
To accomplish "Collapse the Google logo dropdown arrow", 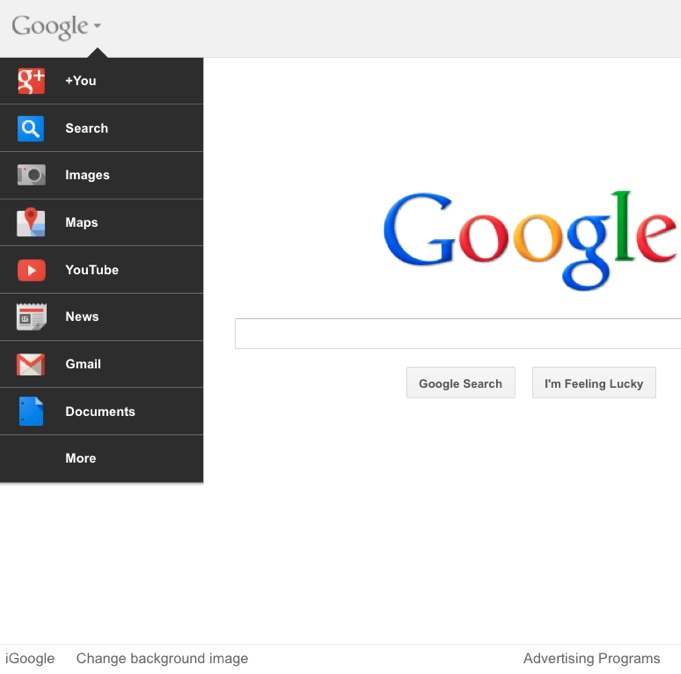I will tap(97, 26).
